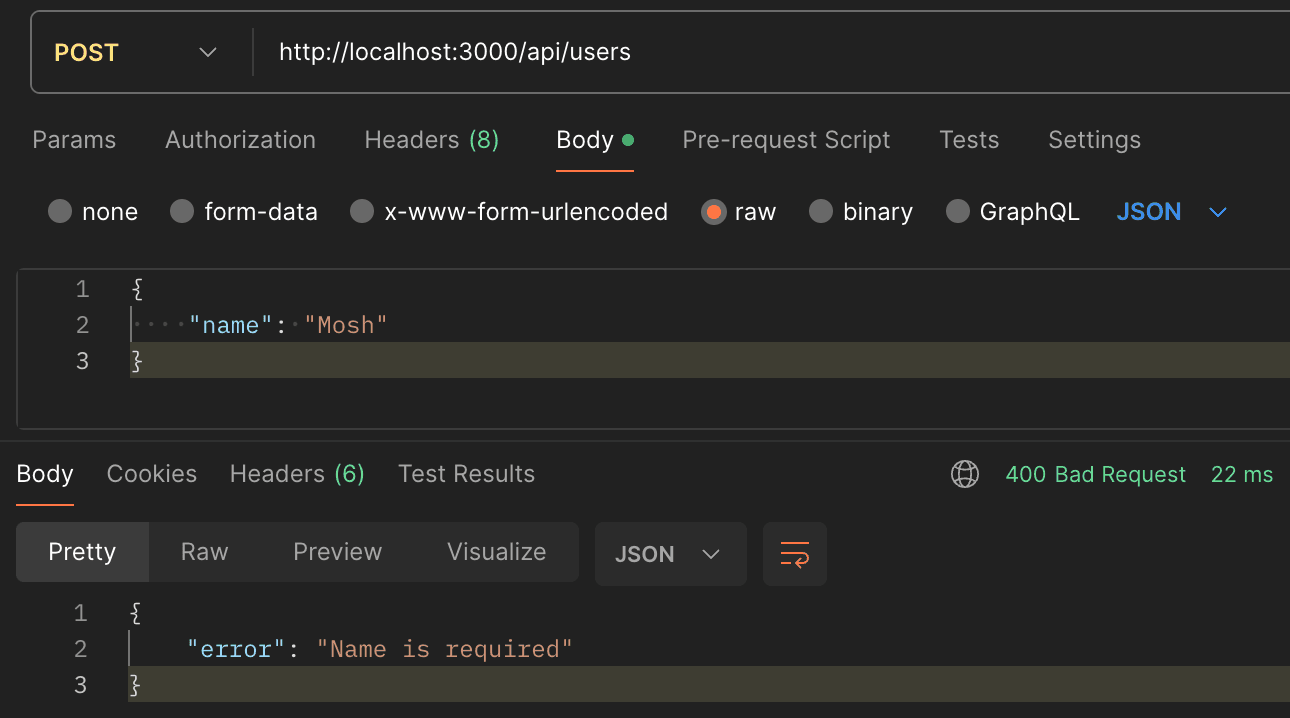Screen dimensions: 1290x718
Task: Select the binary body type
Action: (x=860, y=211)
